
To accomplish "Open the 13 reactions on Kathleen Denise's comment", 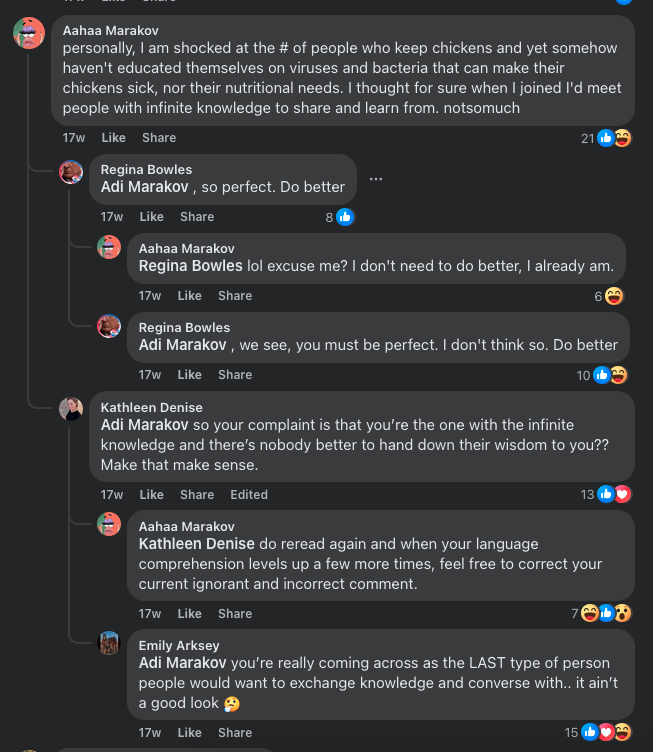I will 606,494.
